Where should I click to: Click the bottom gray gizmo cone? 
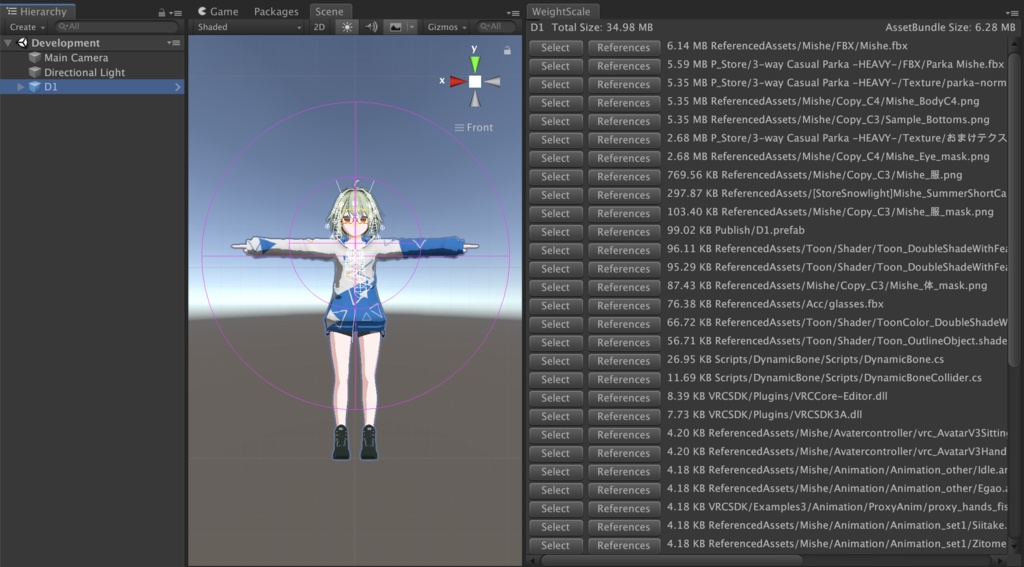coord(475,99)
